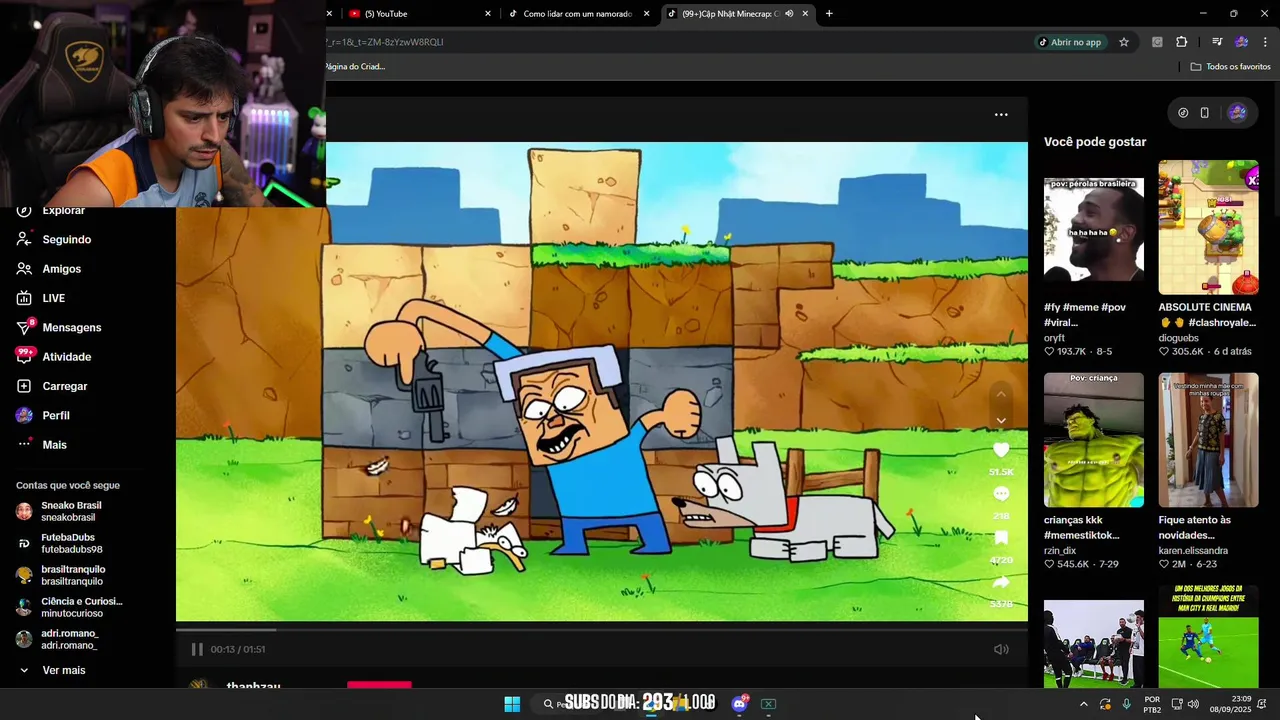Open Todos os favoritos folder
Viewport: 1280px width, 720px height.
click(1231, 67)
